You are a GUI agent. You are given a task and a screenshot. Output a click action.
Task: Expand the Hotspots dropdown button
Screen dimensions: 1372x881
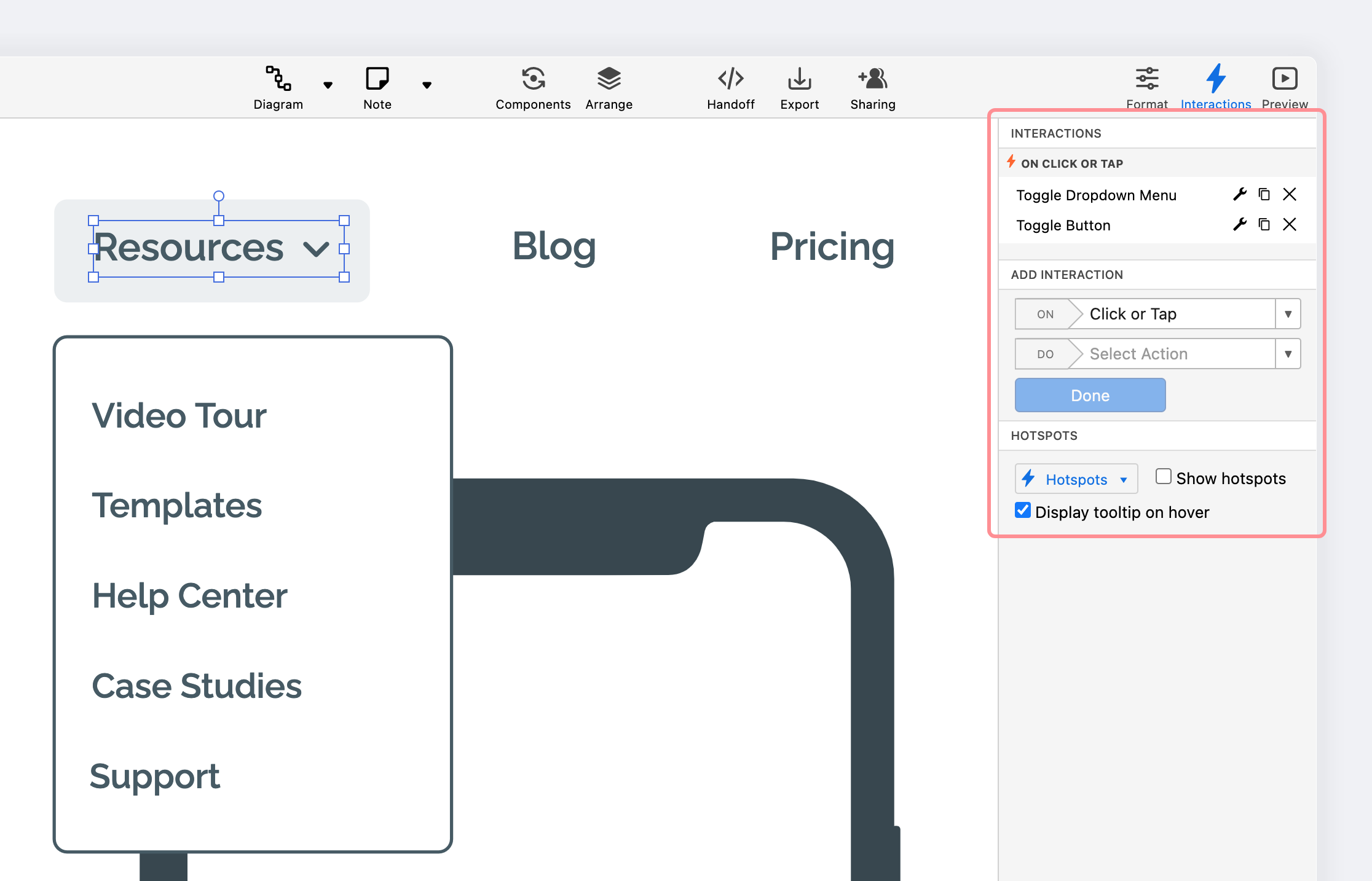pyautogui.click(x=1076, y=479)
